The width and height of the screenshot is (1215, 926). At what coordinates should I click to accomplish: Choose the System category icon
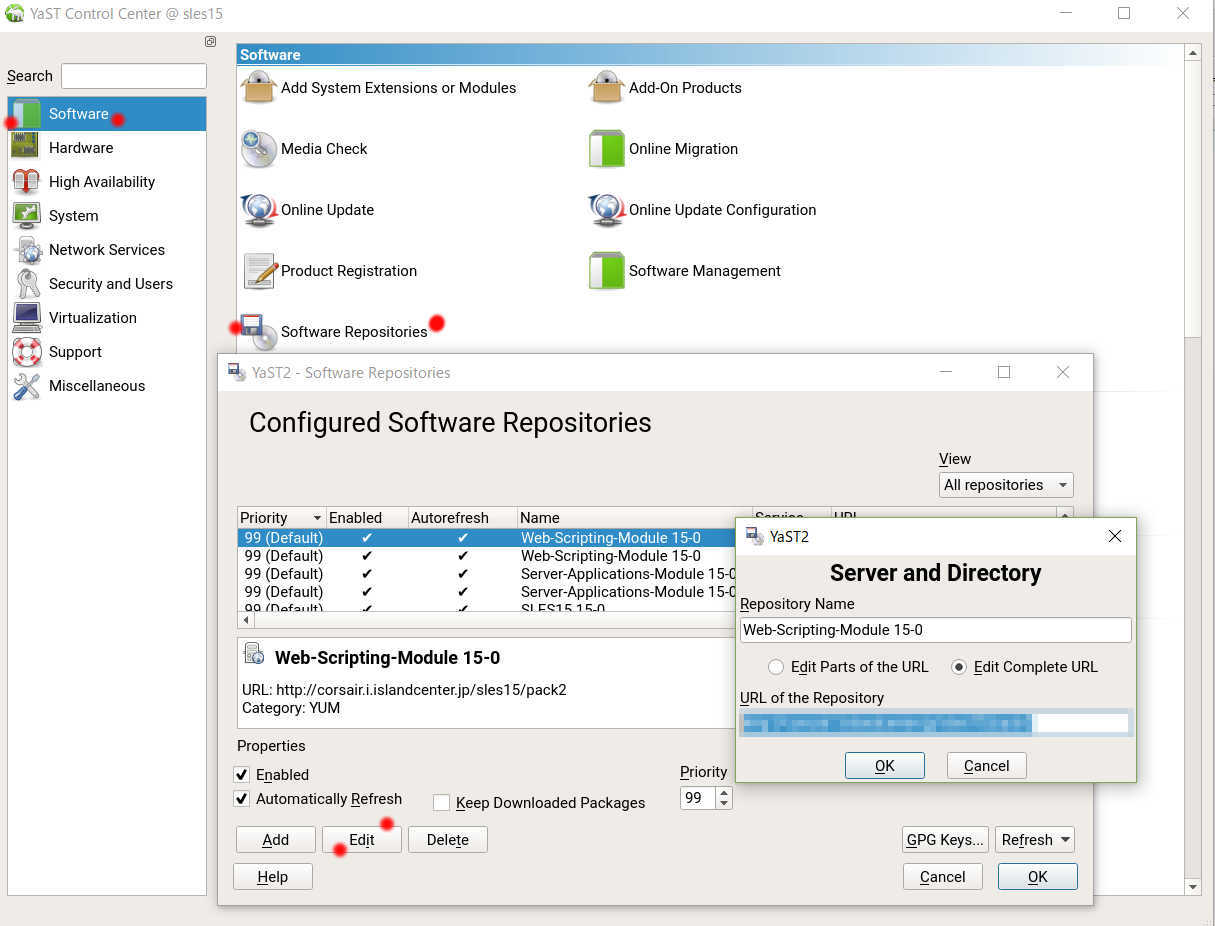(26, 215)
